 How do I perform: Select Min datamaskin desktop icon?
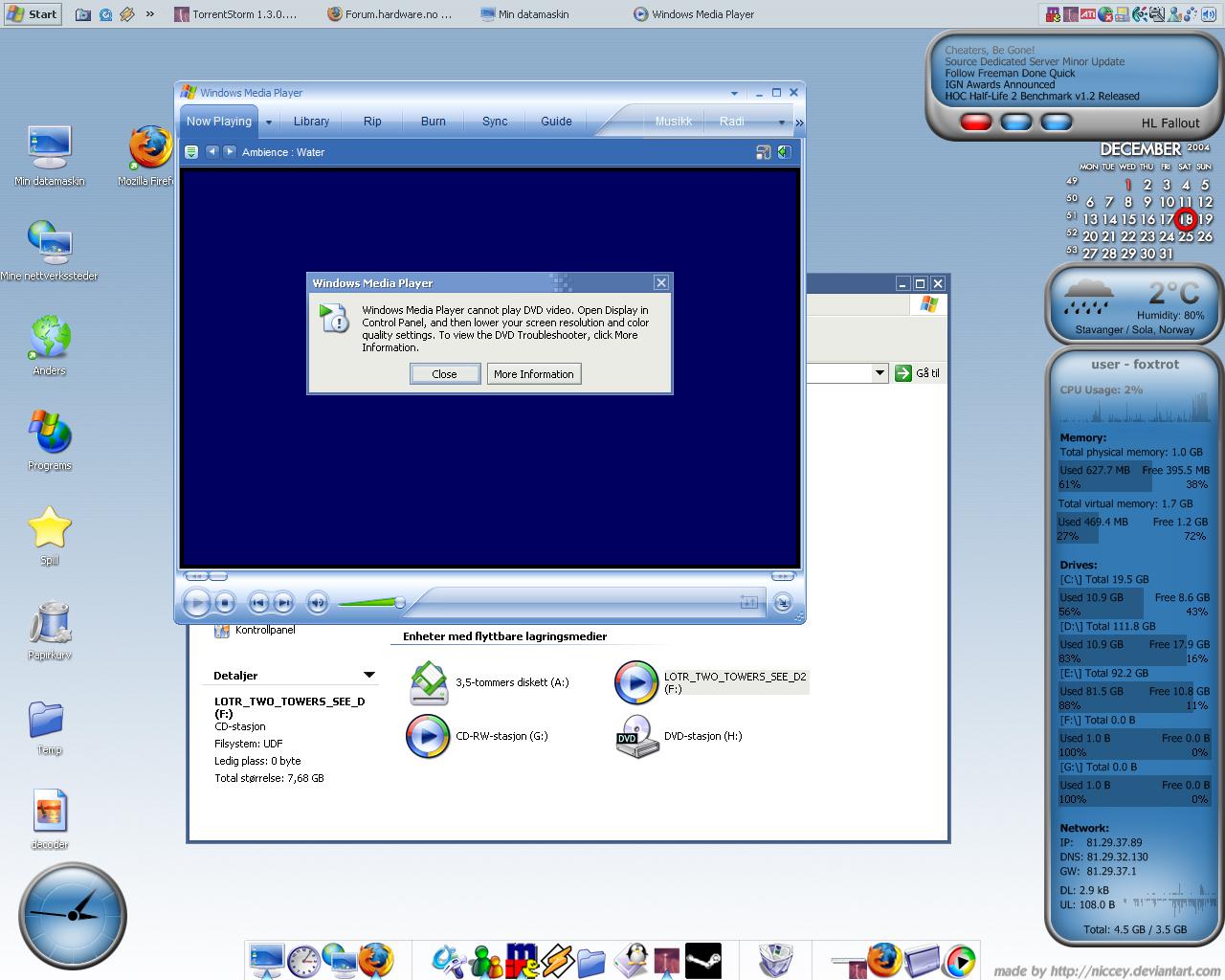[50, 155]
